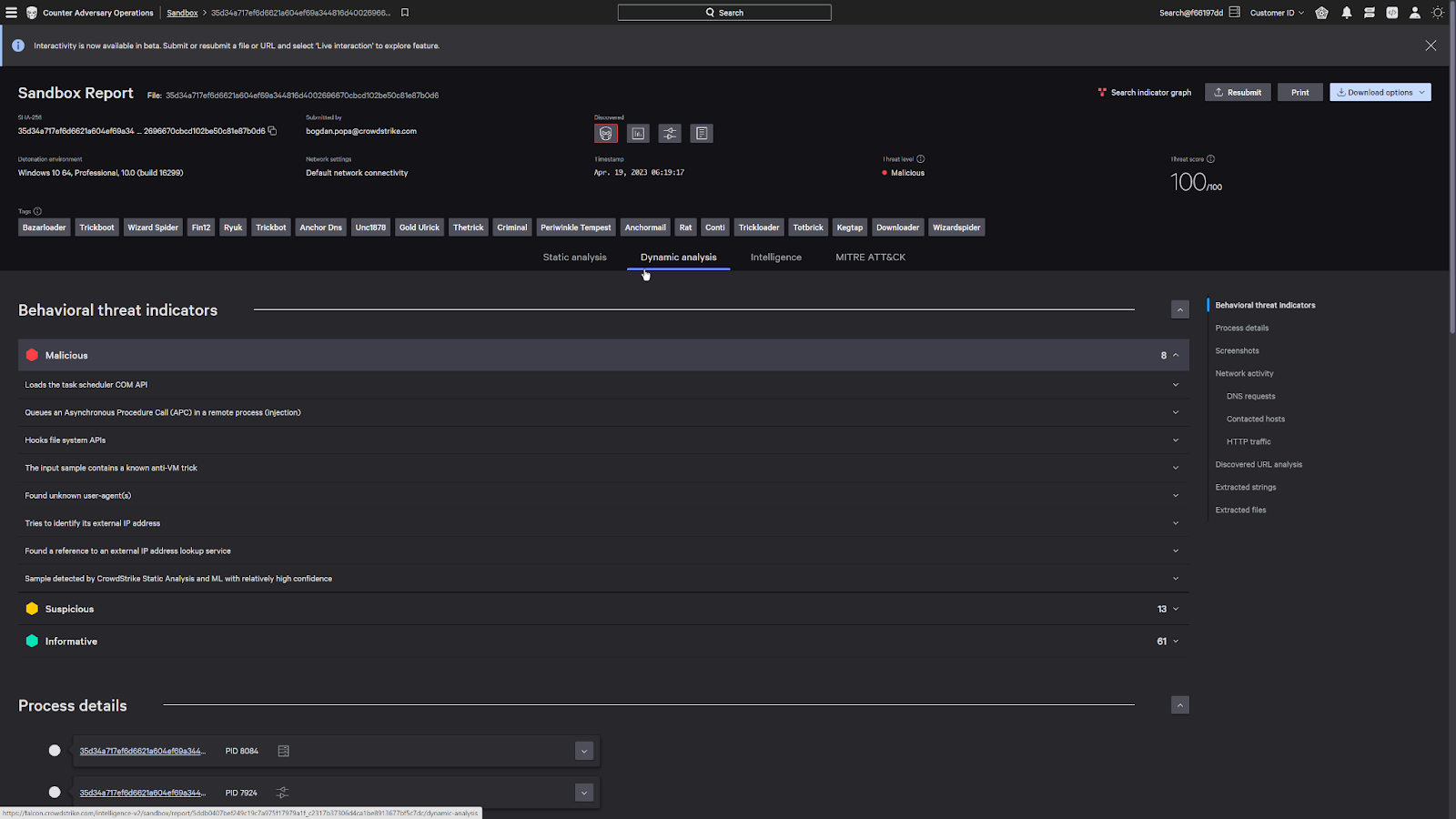Open the messages chat icon in header

[x=1369, y=13]
